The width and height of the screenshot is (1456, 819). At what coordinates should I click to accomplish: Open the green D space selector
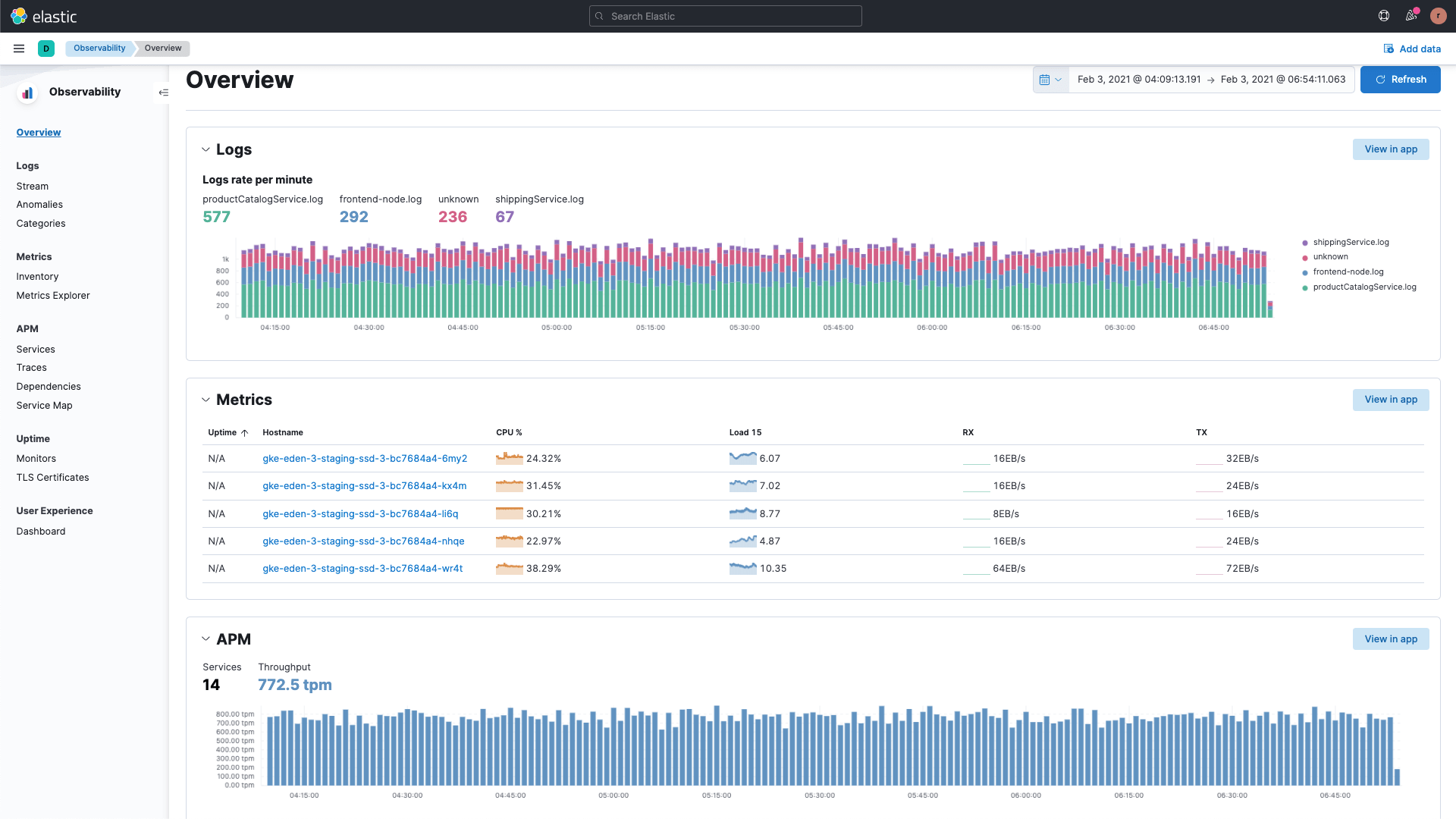46,49
